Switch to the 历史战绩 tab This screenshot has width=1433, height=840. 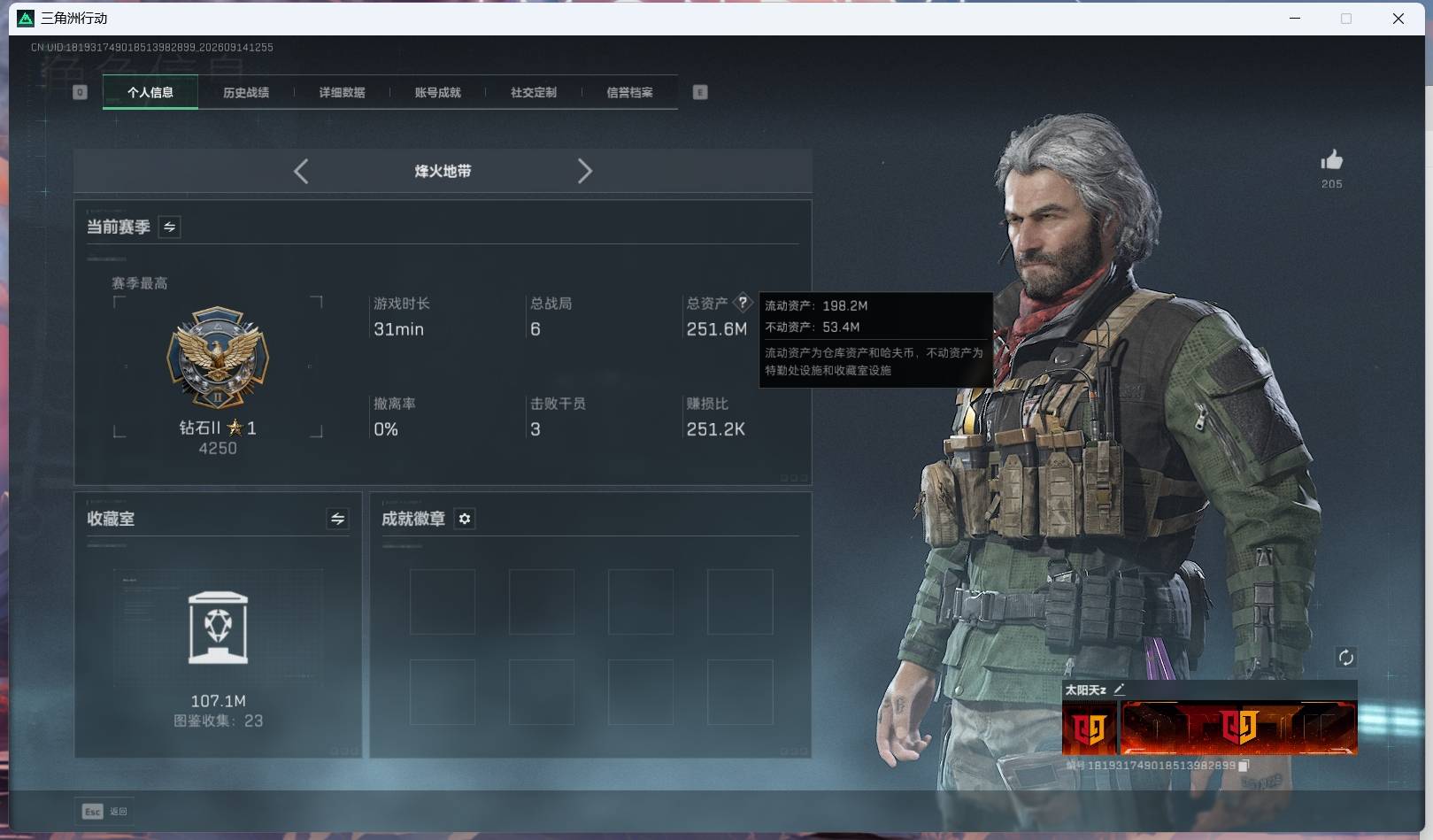point(246,92)
